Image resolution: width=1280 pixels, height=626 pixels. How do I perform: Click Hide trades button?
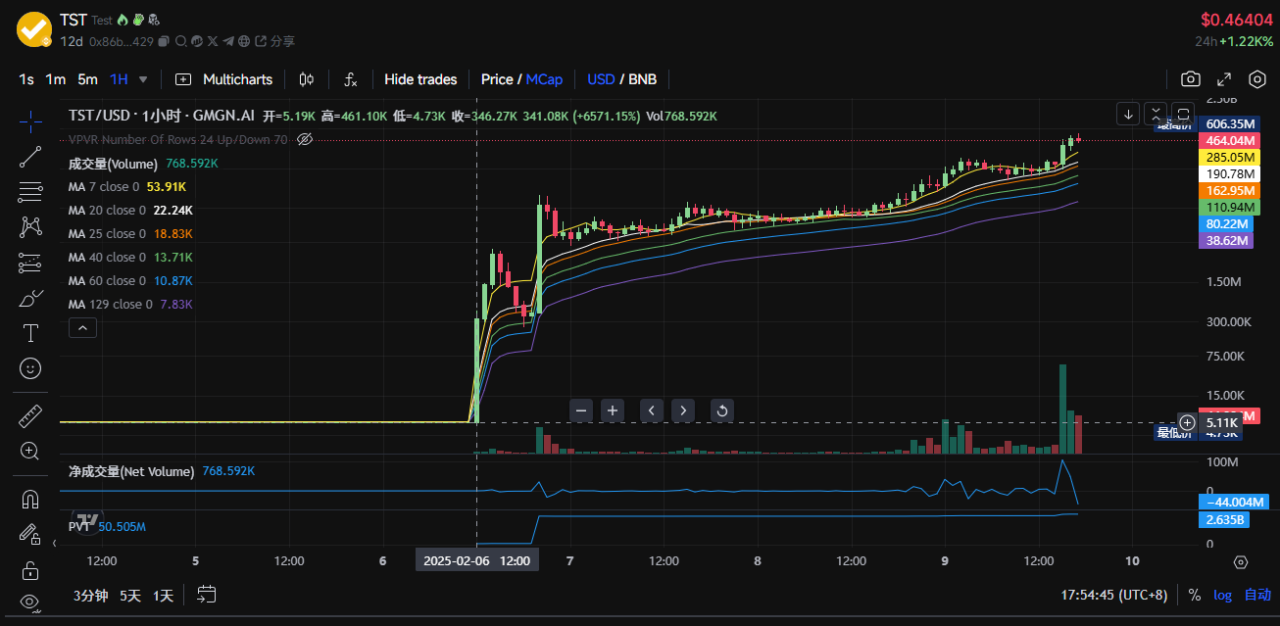point(420,79)
